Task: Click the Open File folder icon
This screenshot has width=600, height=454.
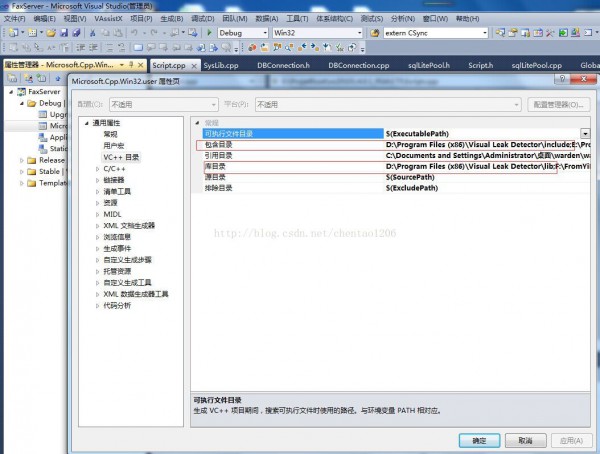Action: [51, 33]
